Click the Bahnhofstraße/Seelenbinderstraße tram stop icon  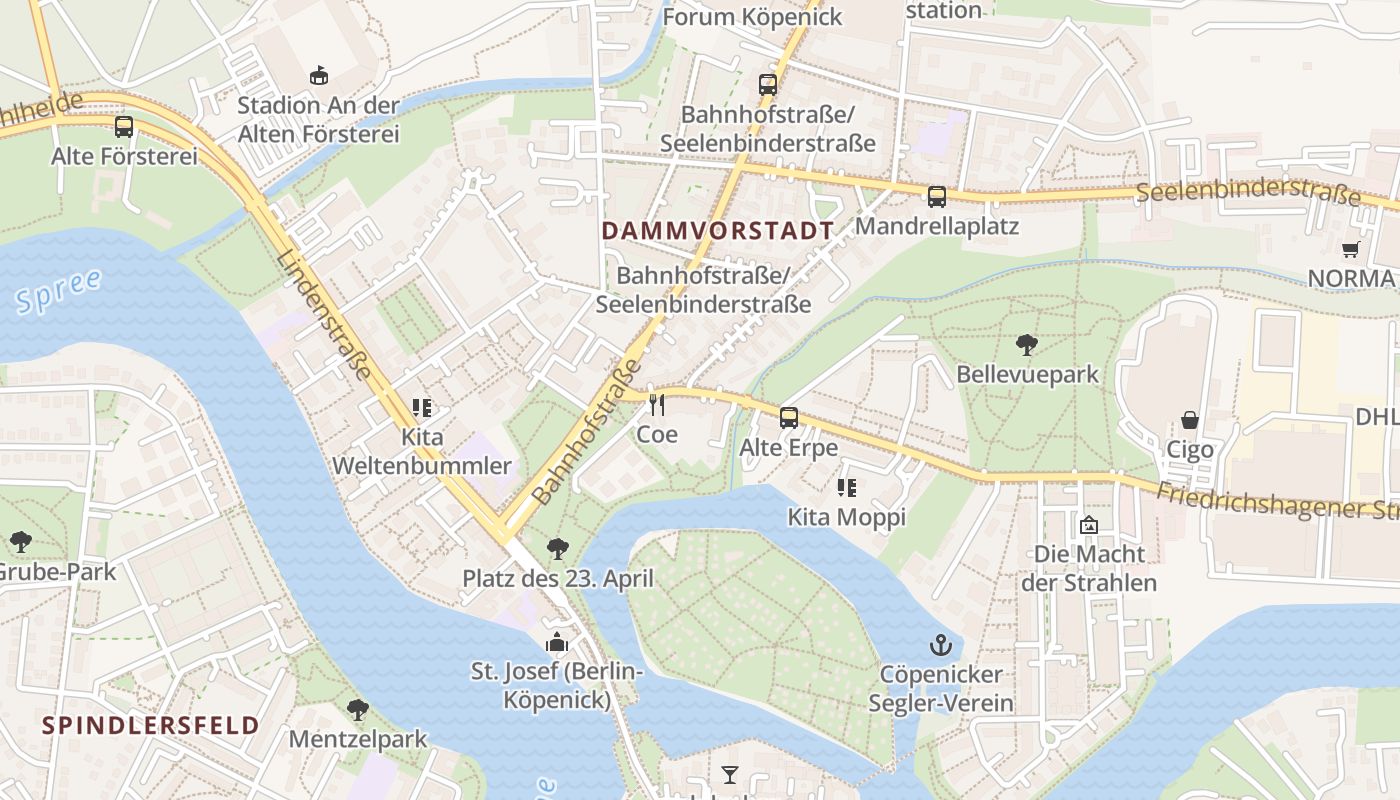click(768, 85)
